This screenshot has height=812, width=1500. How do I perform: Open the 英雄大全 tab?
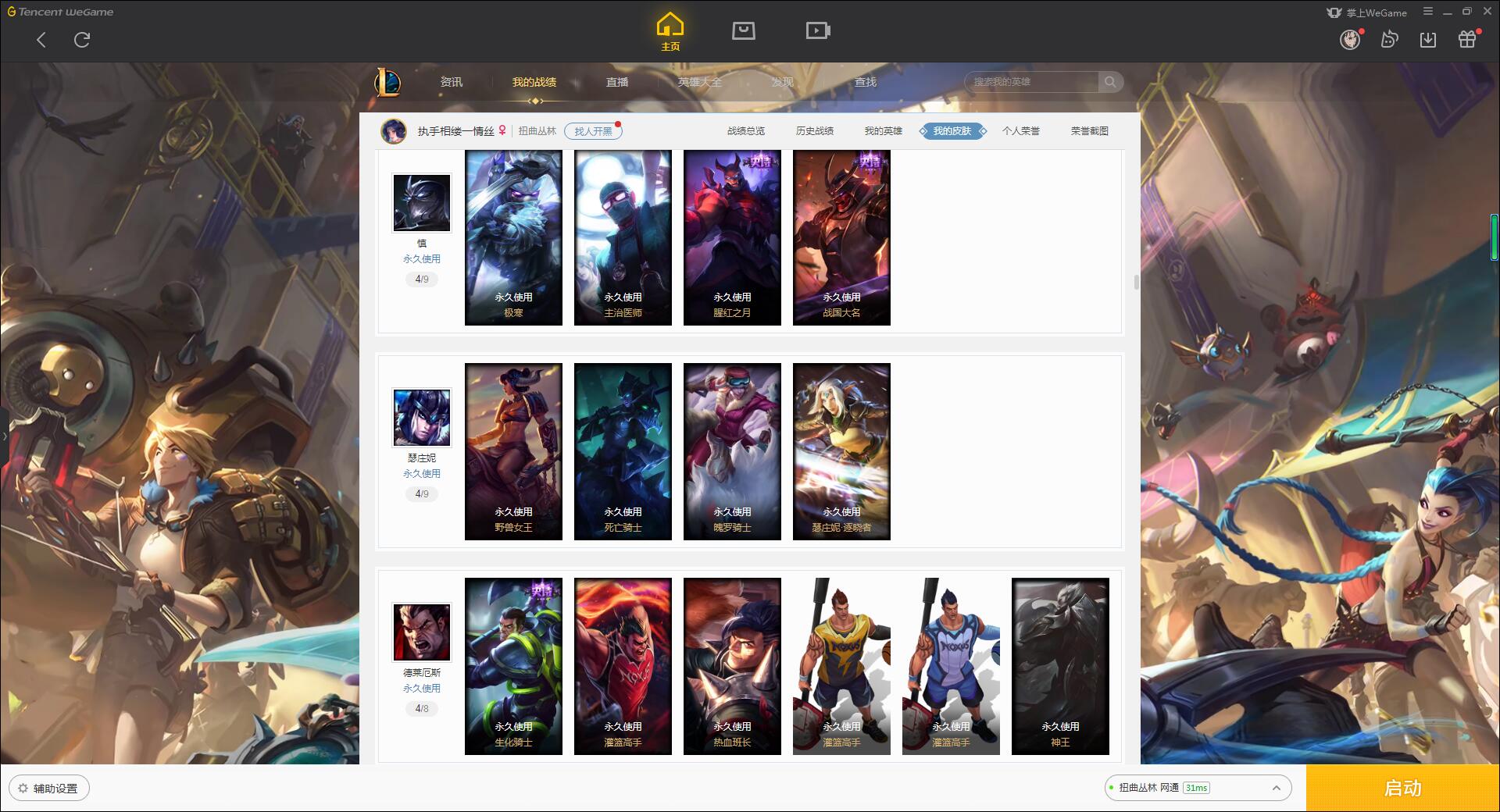[700, 82]
